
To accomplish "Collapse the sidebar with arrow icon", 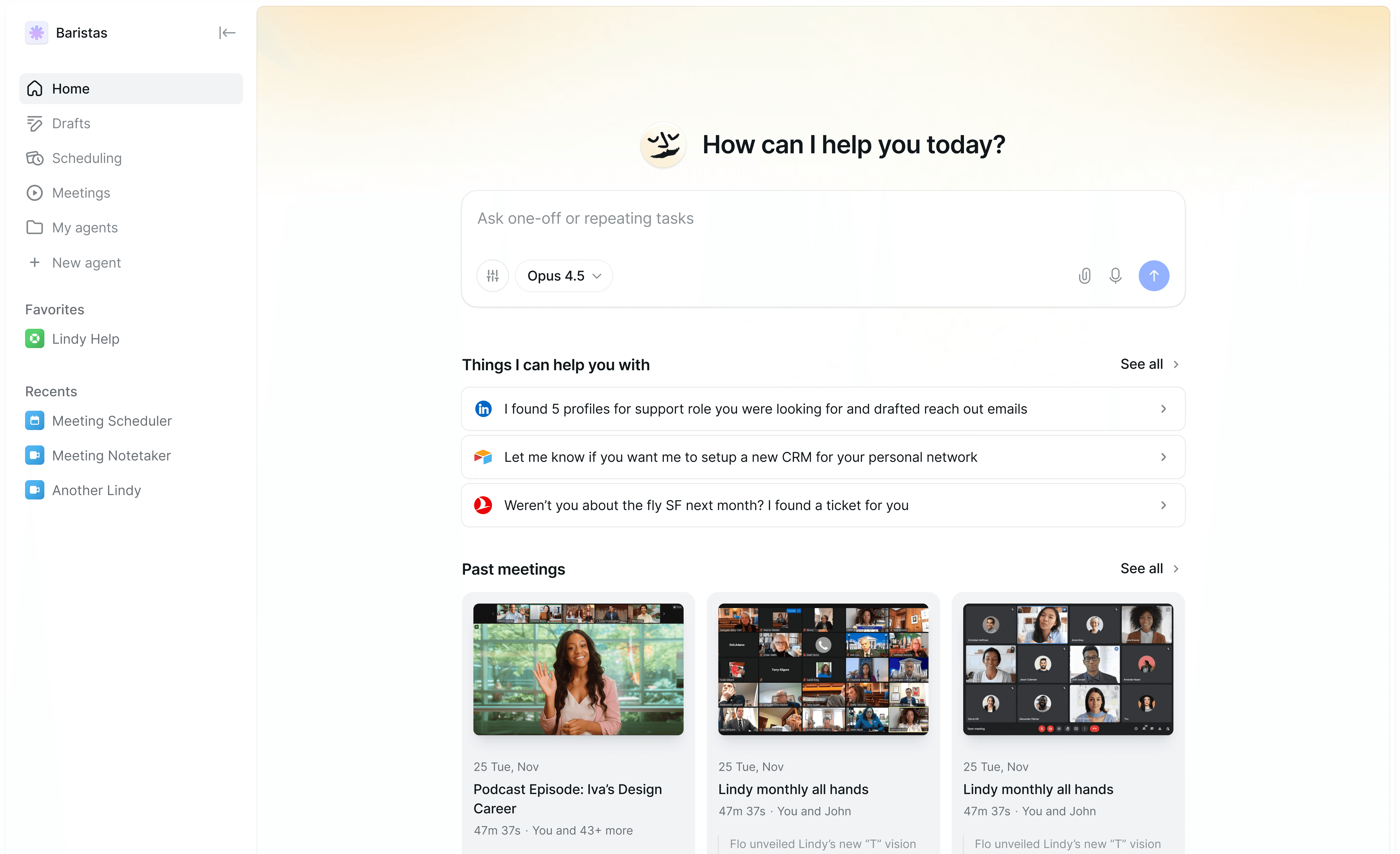I will (227, 33).
